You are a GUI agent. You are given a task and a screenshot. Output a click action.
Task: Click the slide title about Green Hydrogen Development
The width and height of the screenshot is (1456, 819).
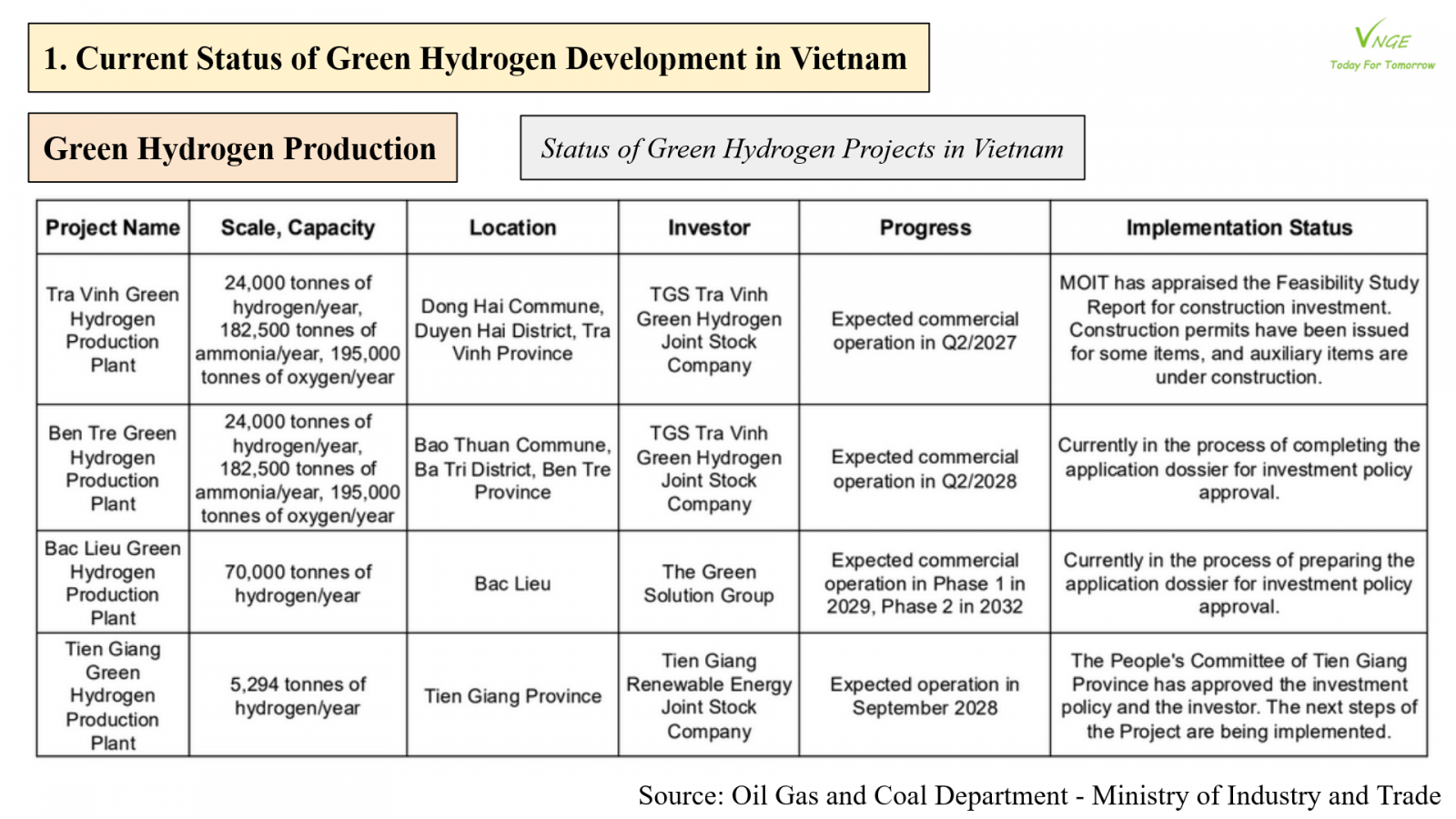[478, 58]
